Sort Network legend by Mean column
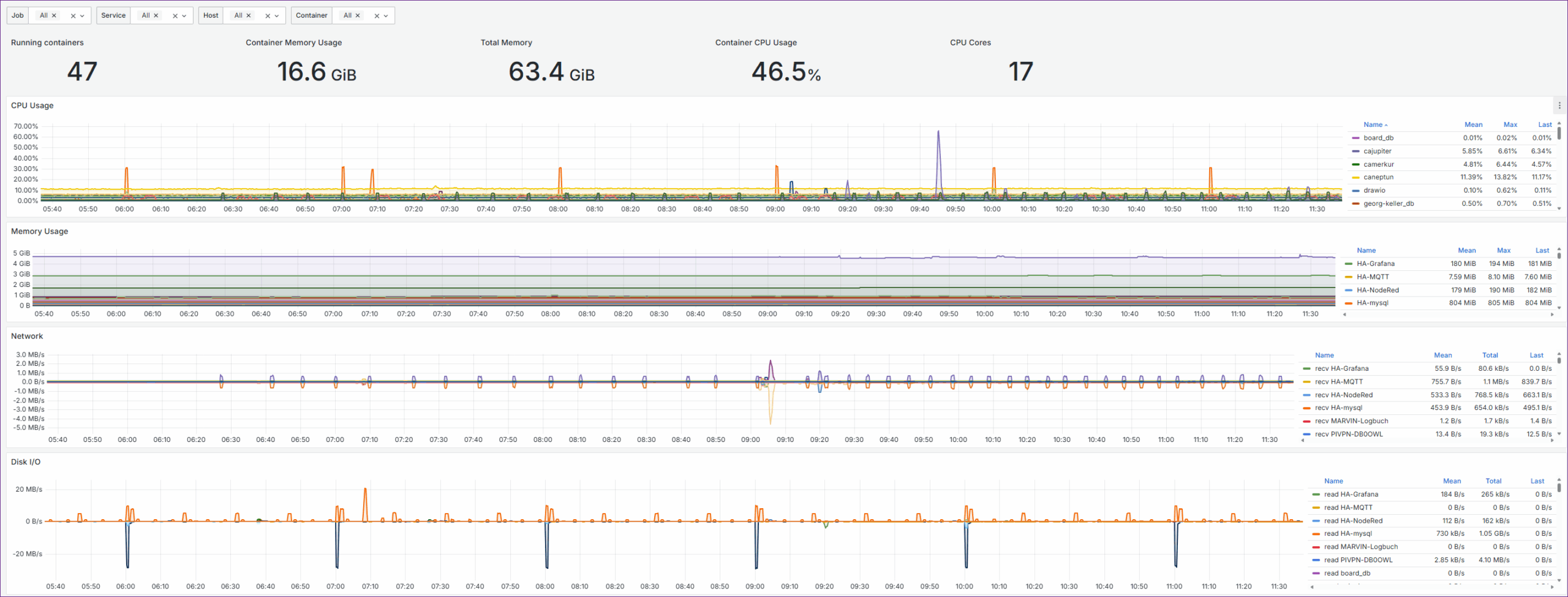 tap(1442, 356)
